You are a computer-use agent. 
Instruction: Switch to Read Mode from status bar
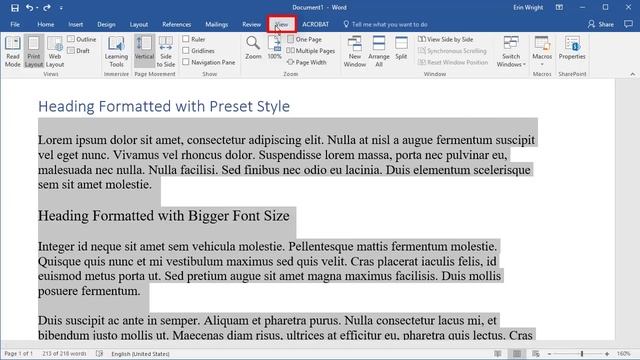pos(498,353)
